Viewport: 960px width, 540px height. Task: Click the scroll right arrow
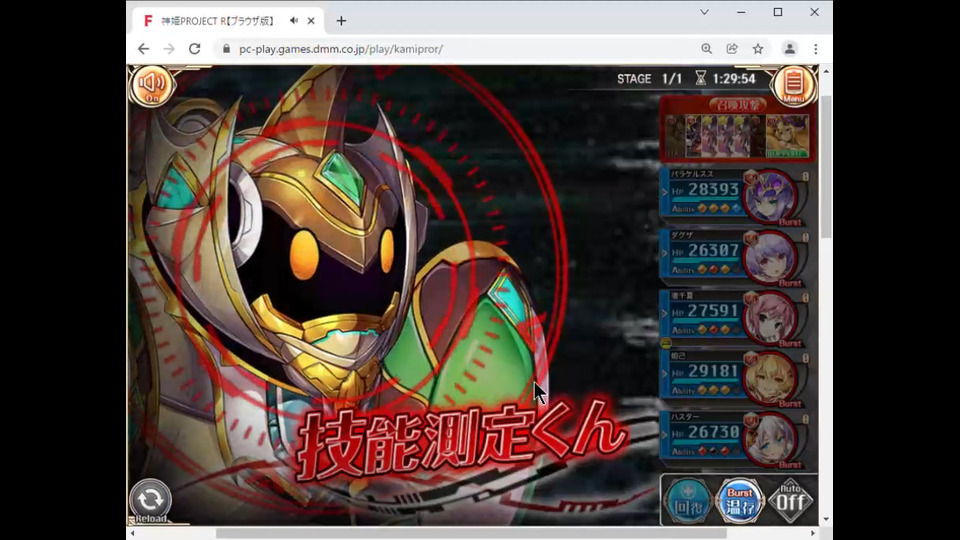point(812,533)
